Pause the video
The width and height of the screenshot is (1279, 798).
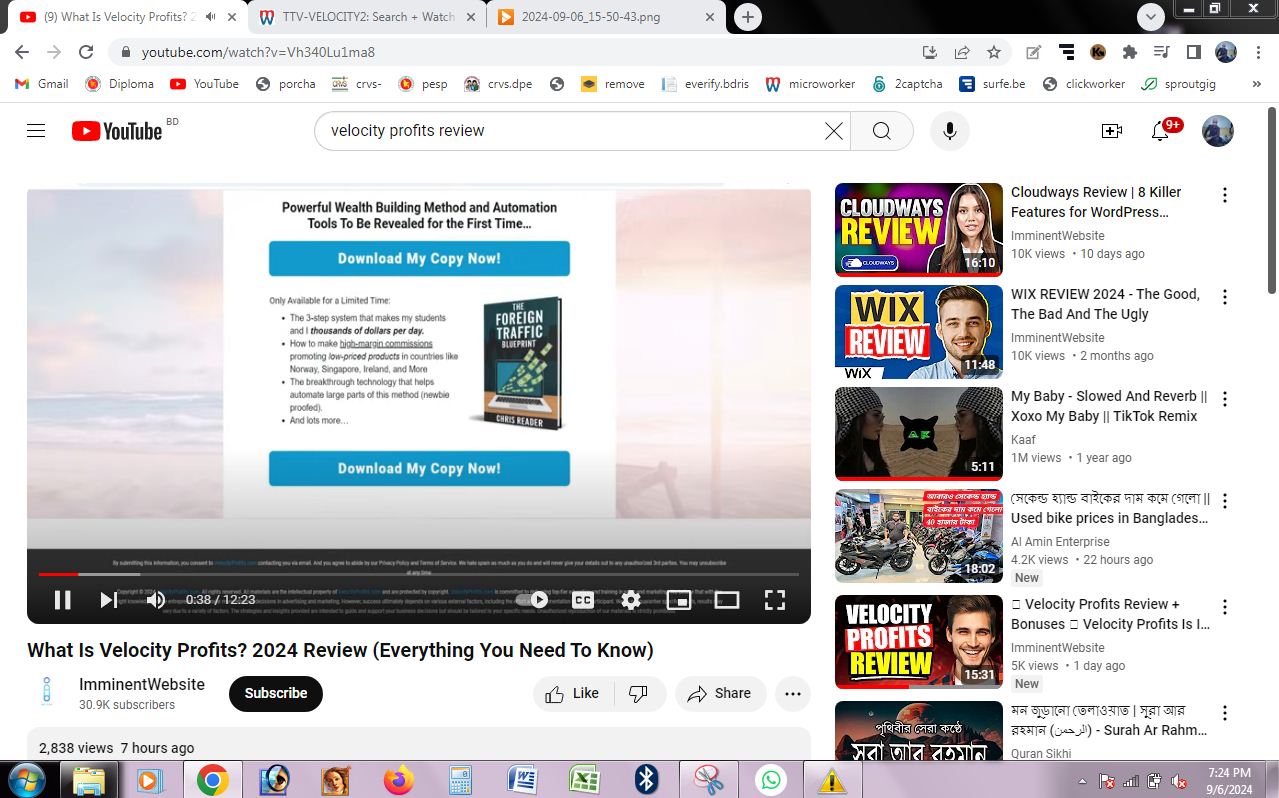(62, 600)
